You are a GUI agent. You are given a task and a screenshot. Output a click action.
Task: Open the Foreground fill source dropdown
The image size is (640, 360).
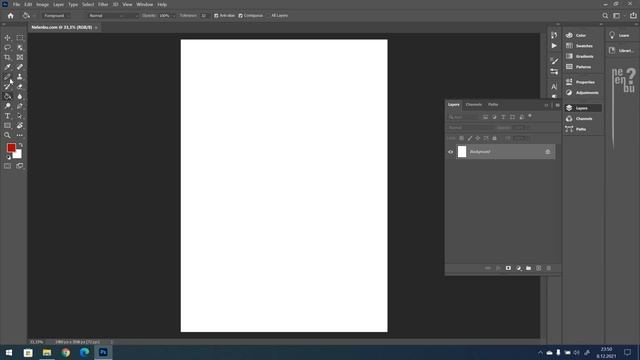coord(57,16)
